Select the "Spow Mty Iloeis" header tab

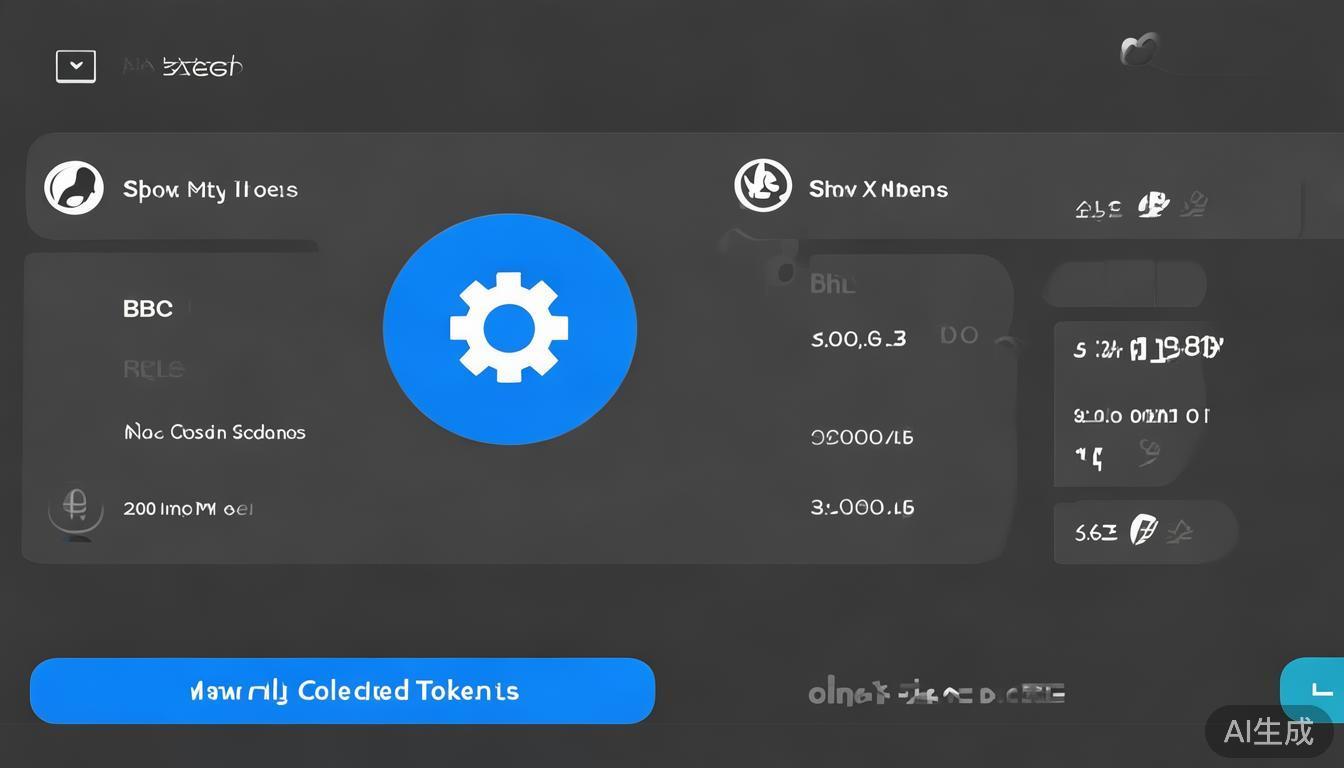[210, 189]
